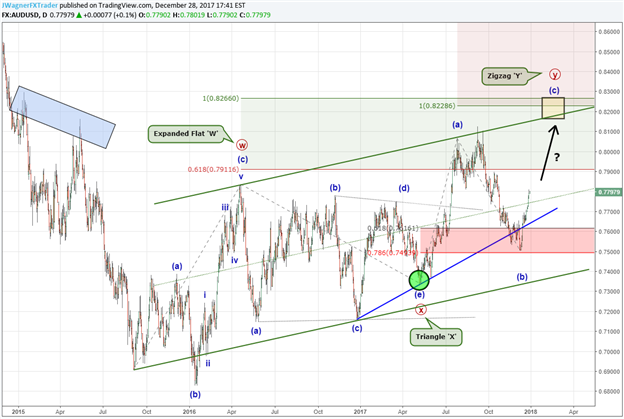Screen dimensions: 624x419
Task: Select the high value H:0.78019
Action: pyautogui.click(x=189, y=15)
